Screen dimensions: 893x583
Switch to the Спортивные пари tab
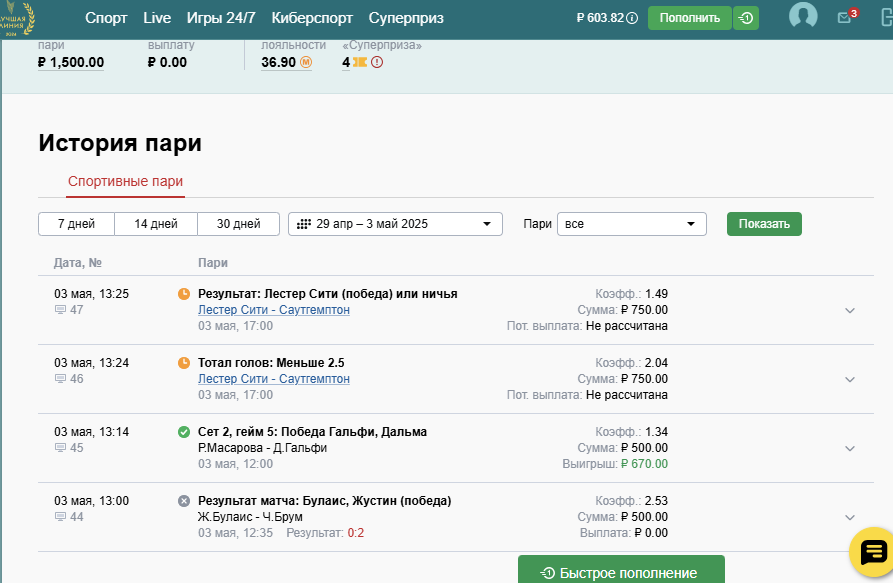pos(125,182)
